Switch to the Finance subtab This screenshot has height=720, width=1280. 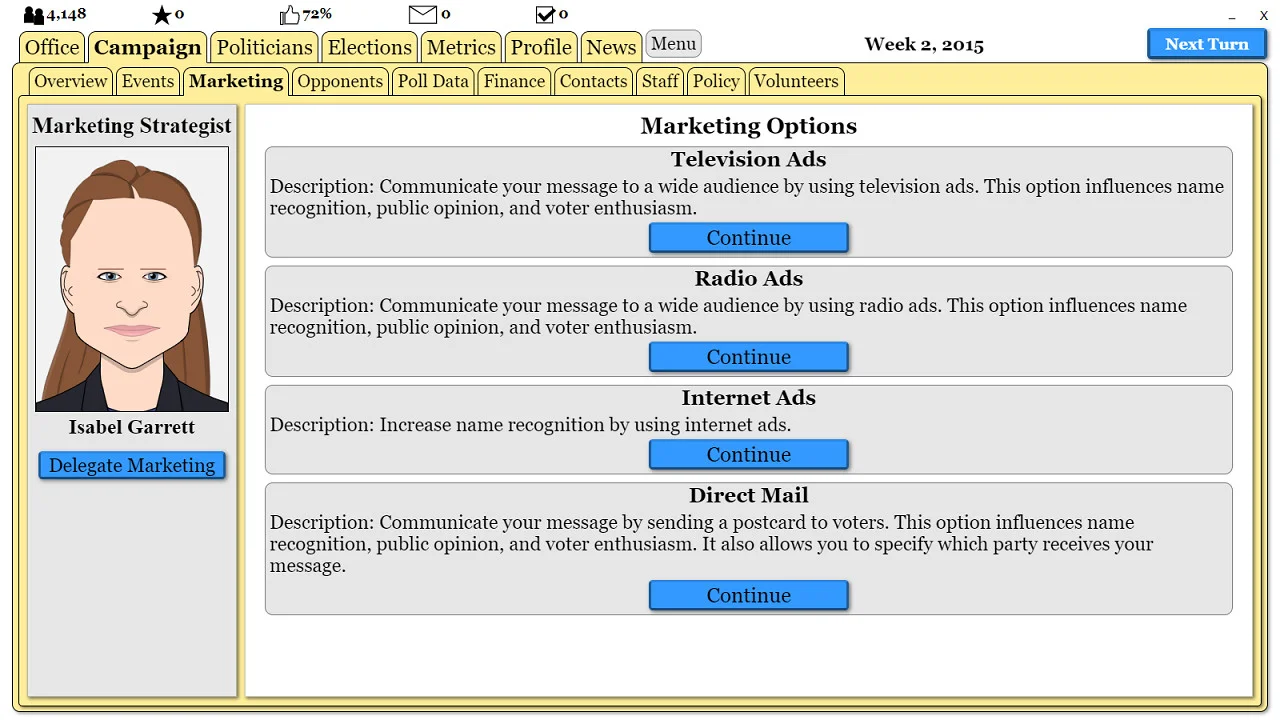pos(513,81)
